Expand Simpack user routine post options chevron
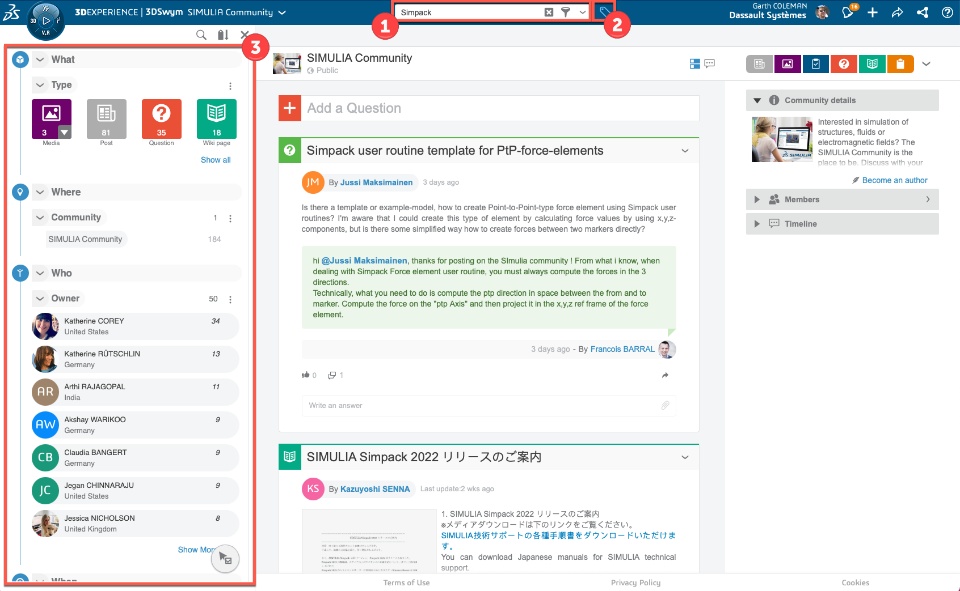 685,151
